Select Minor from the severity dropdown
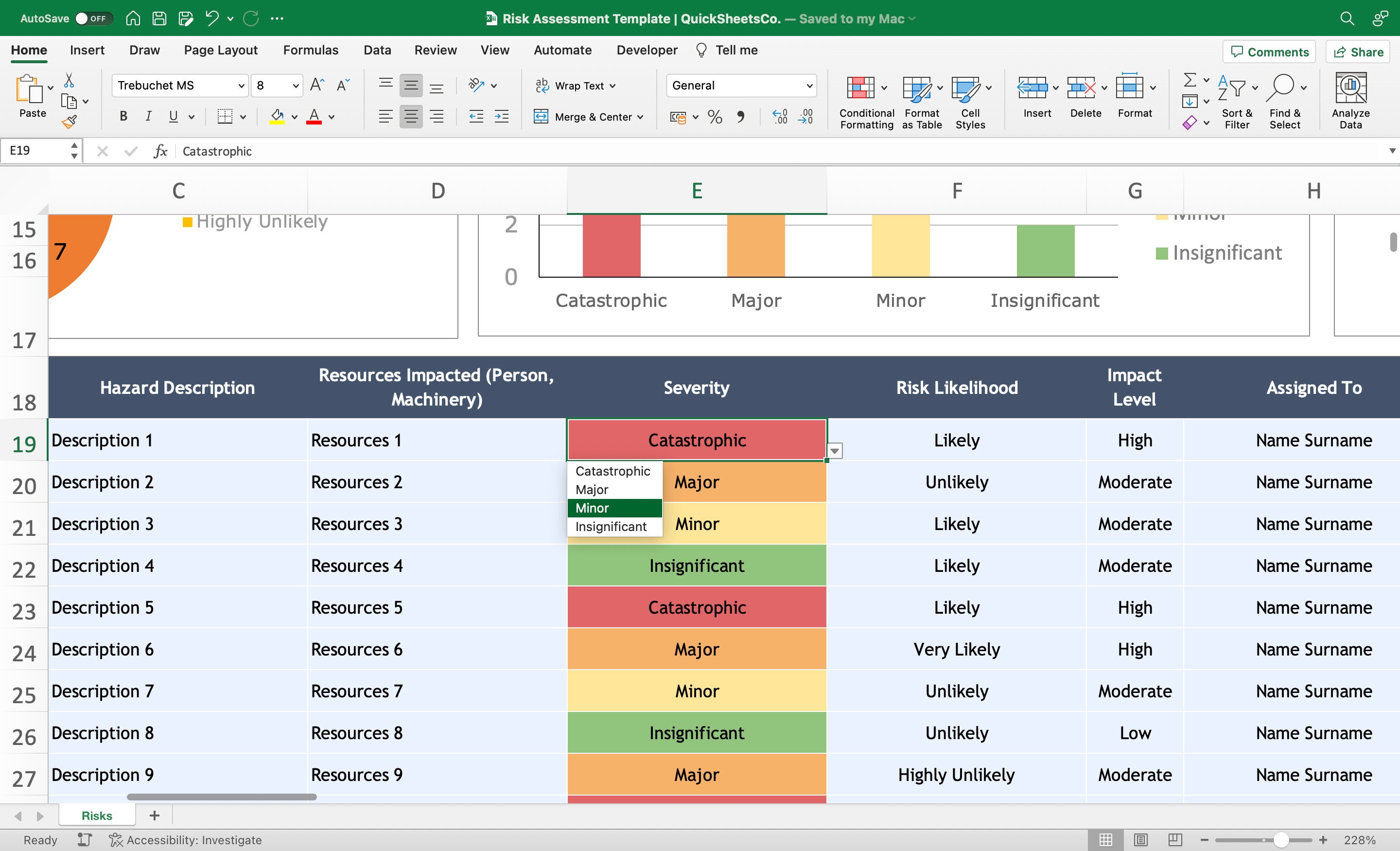The width and height of the screenshot is (1400, 851). click(592, 508)
